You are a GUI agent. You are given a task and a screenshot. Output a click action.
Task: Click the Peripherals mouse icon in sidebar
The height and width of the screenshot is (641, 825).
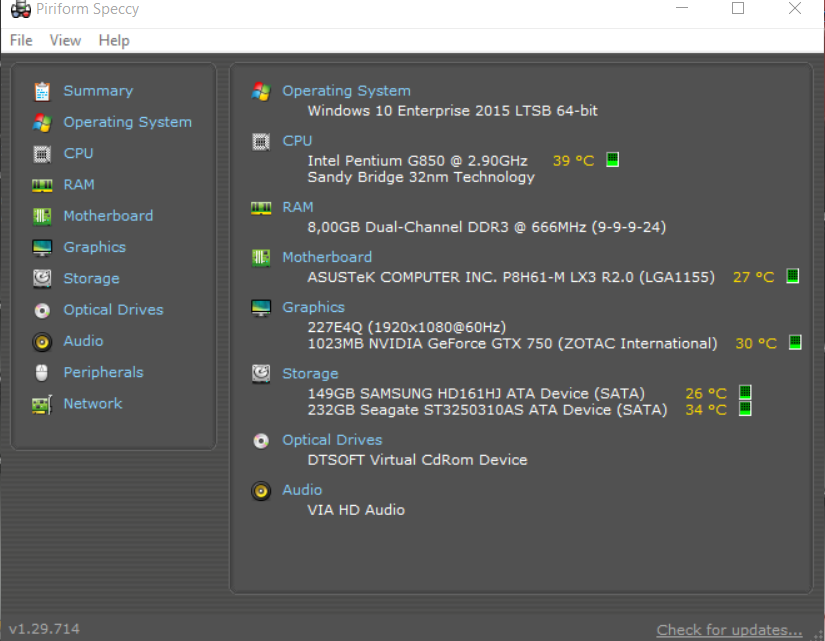(x=42, y=373)
